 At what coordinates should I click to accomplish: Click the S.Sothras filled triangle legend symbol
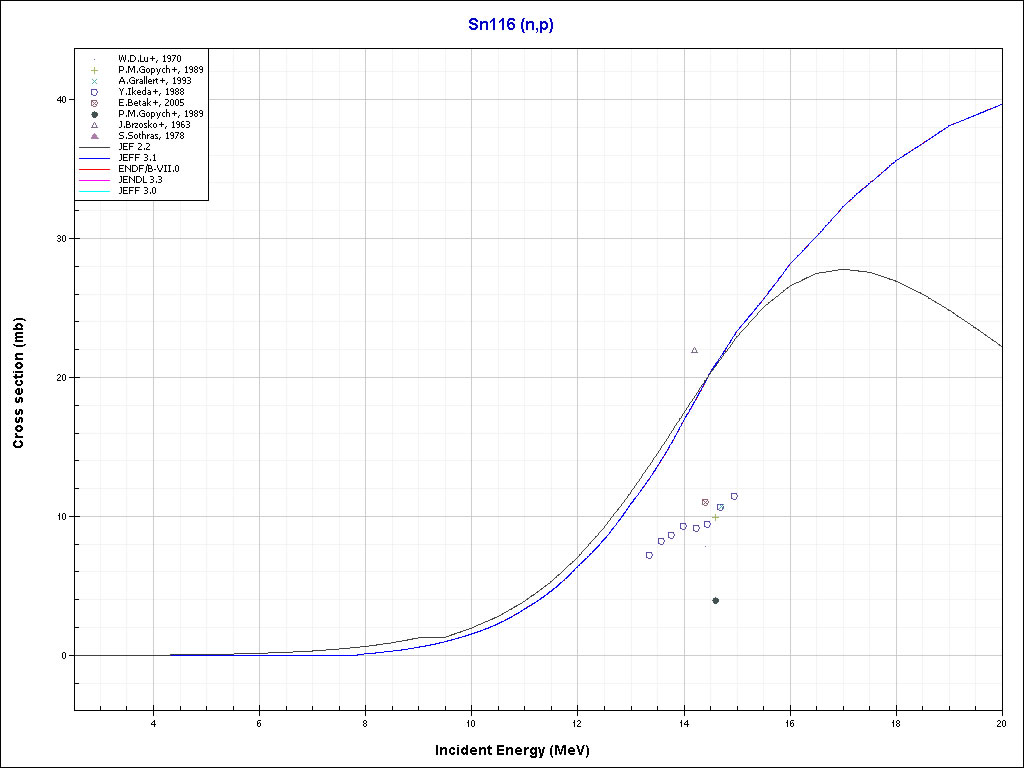point(94,136)
